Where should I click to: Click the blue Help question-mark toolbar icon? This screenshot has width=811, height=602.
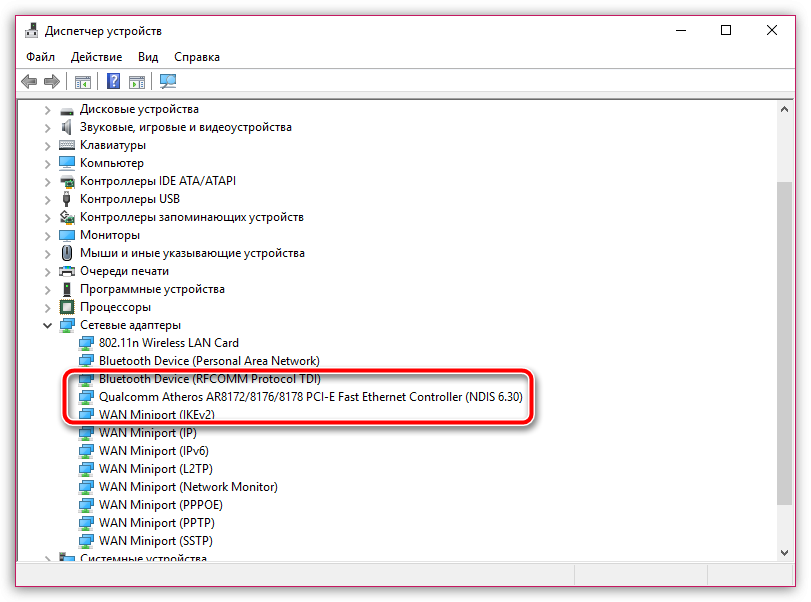[114, 82]
